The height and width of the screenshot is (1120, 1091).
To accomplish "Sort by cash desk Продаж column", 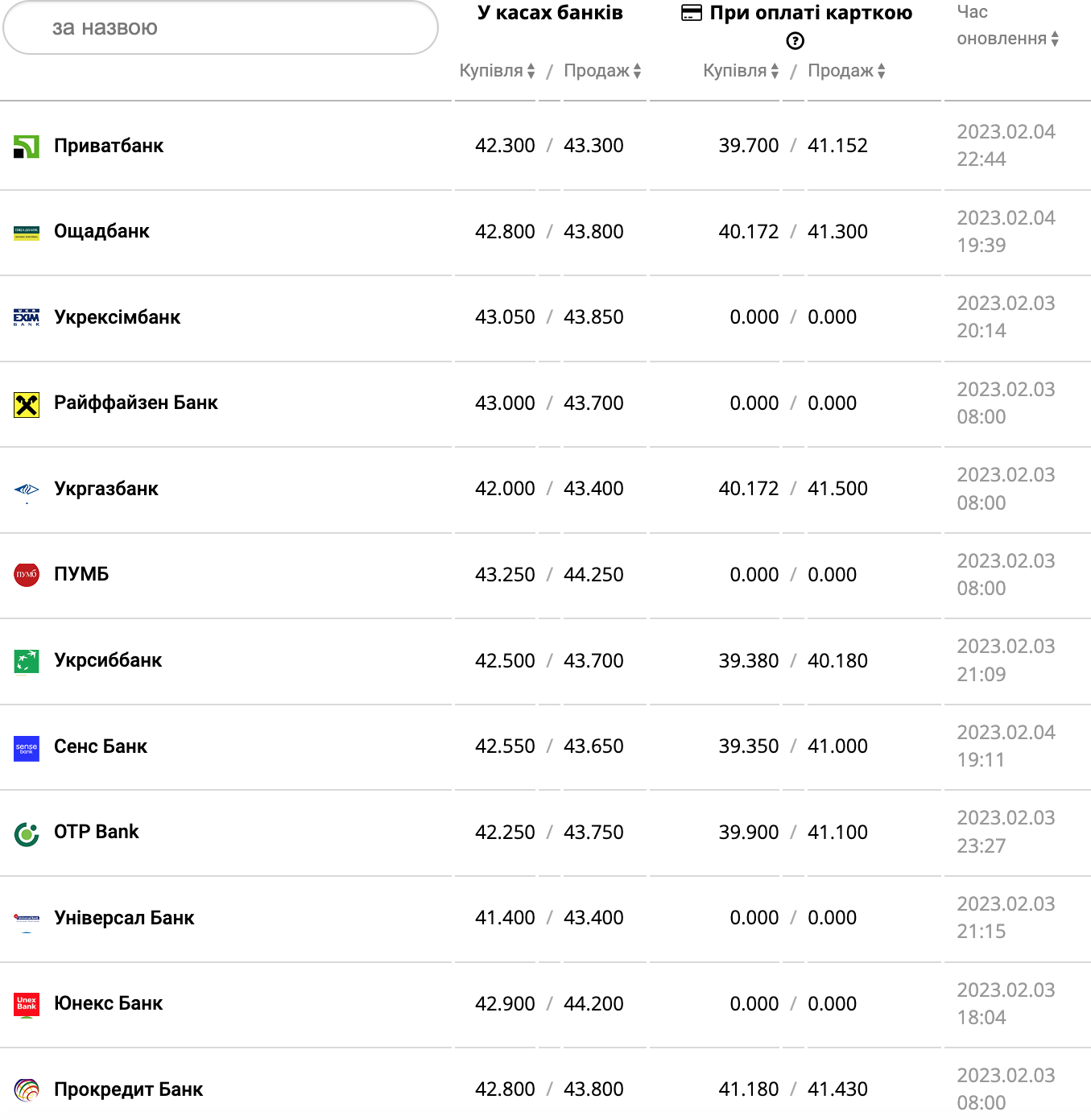I will pos(602,71).
